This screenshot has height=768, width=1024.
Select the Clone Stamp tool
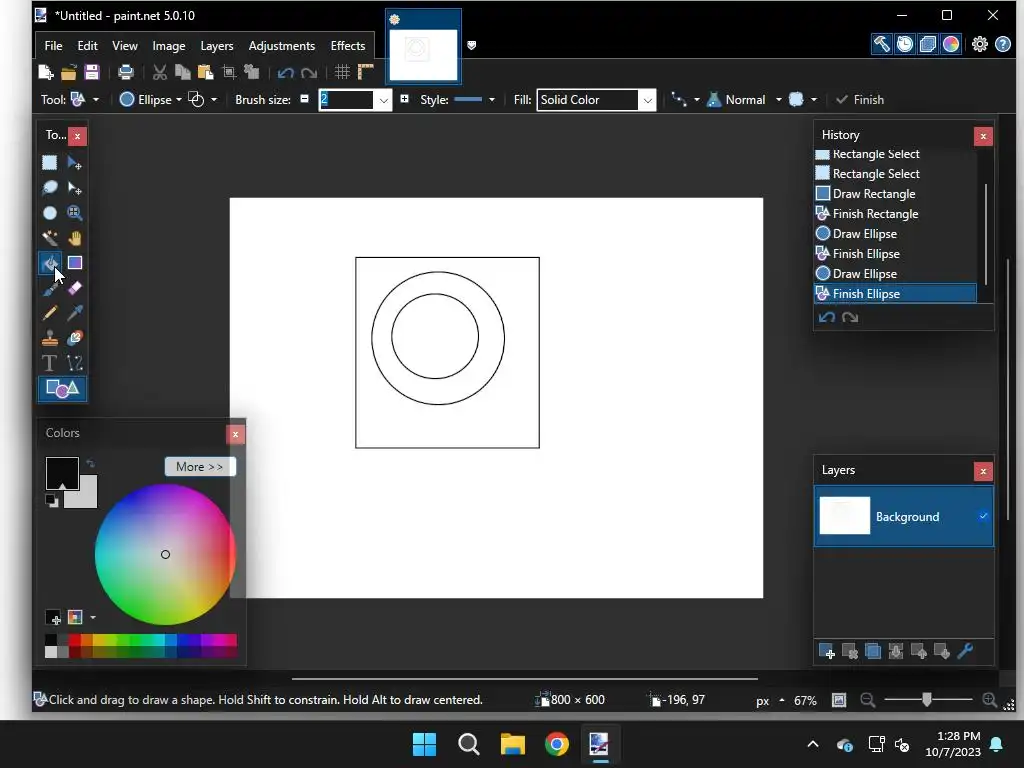coord(50,338)
